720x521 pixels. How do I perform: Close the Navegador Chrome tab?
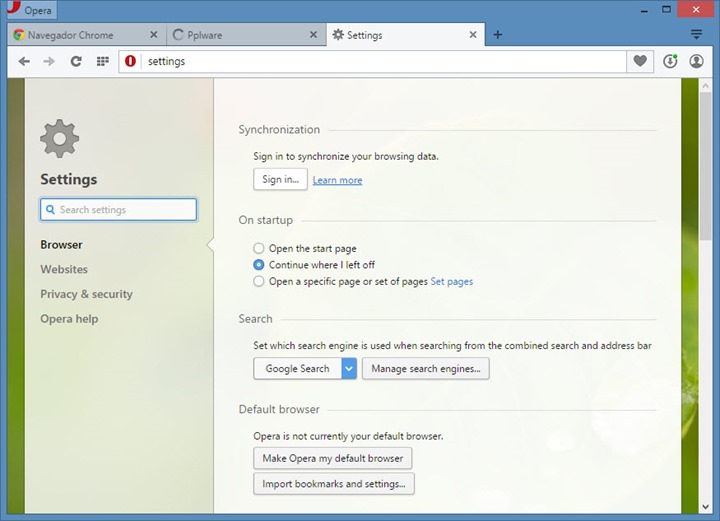[153, 35]
